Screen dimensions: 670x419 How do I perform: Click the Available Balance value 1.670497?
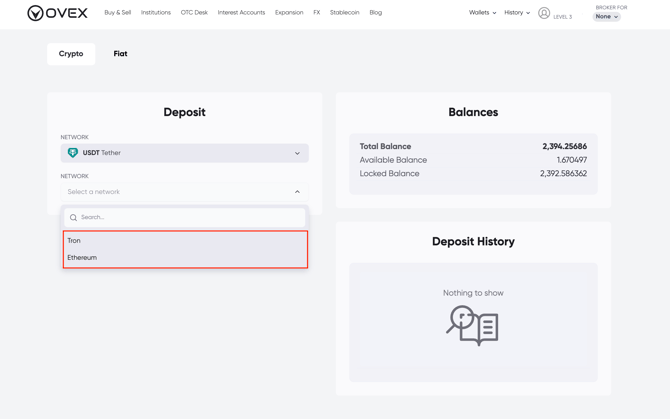(572, 160)
